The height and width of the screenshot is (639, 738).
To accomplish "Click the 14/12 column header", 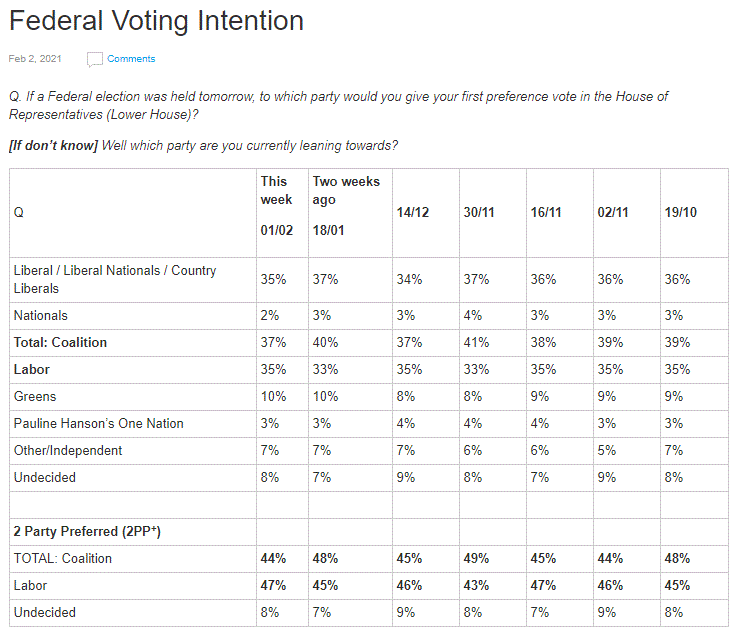I will pyautogui.click(x=407, y=213).
